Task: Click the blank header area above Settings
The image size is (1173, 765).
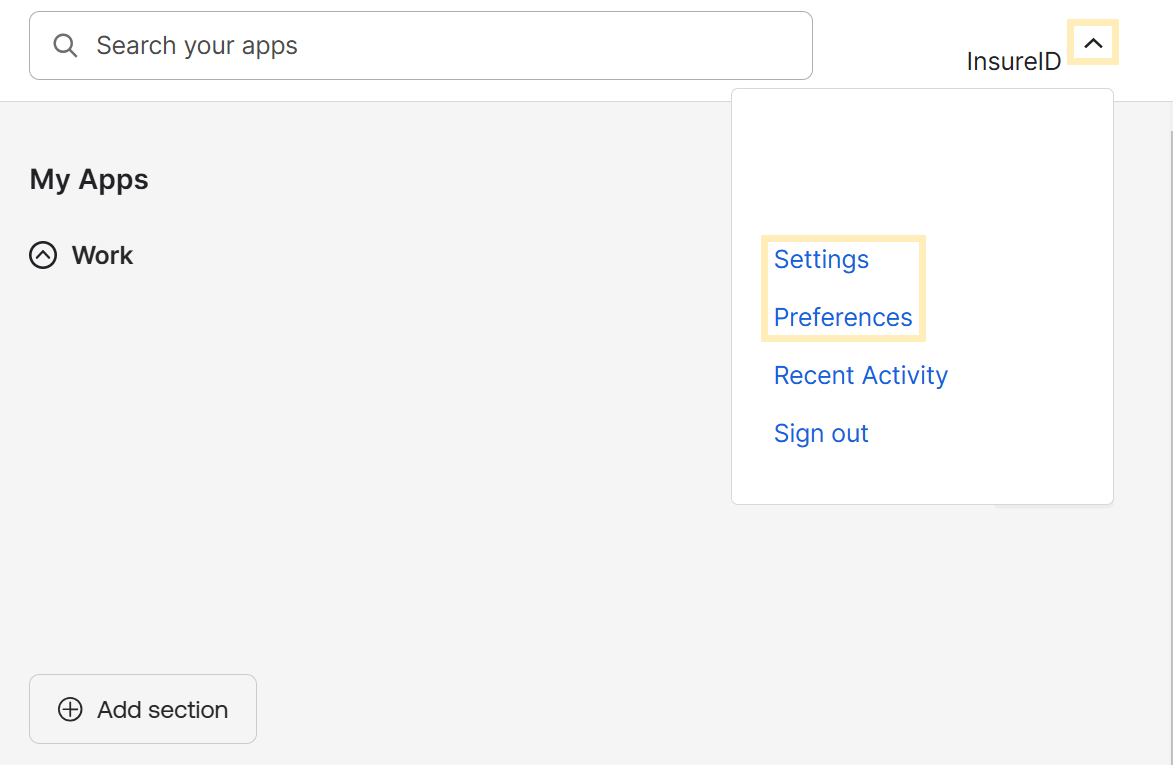Action: (x=920, y=160)
